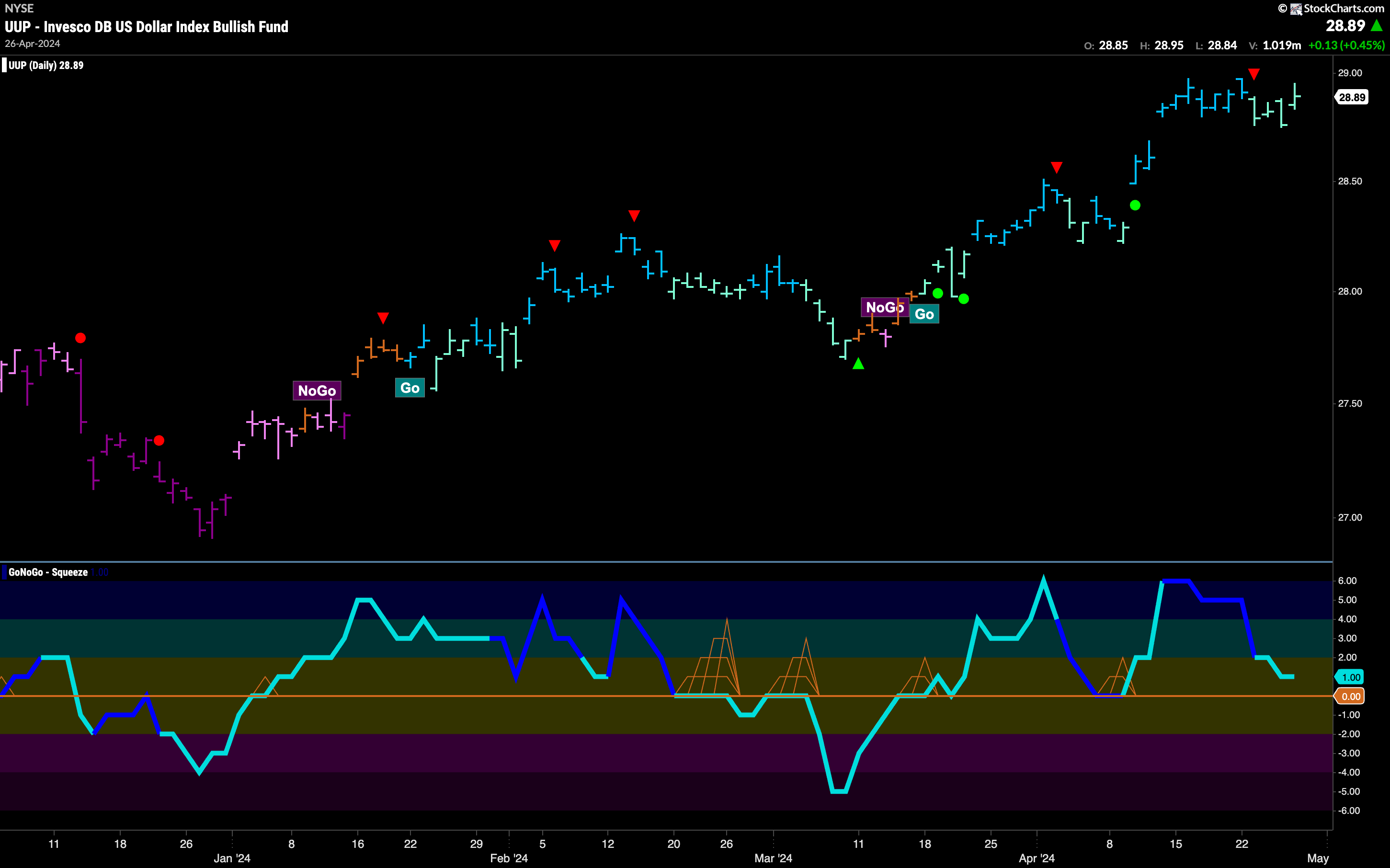This screenshot has width=1390, height=868.
Task: Click the white 28.89 price axis tag
Action: click(1352, 98)
